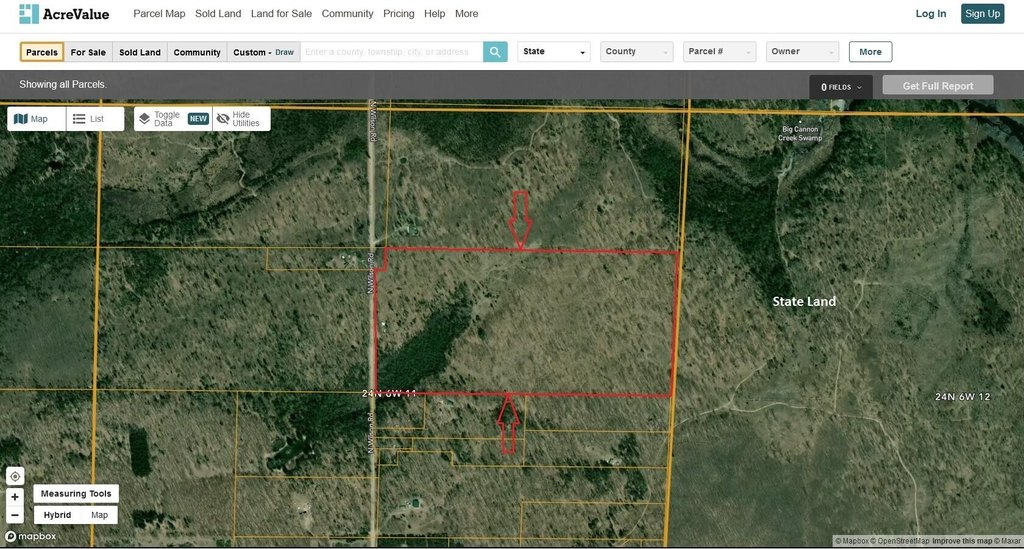Click the Sign Up button
Screen dimensions: 1024x549
(982, 14)
